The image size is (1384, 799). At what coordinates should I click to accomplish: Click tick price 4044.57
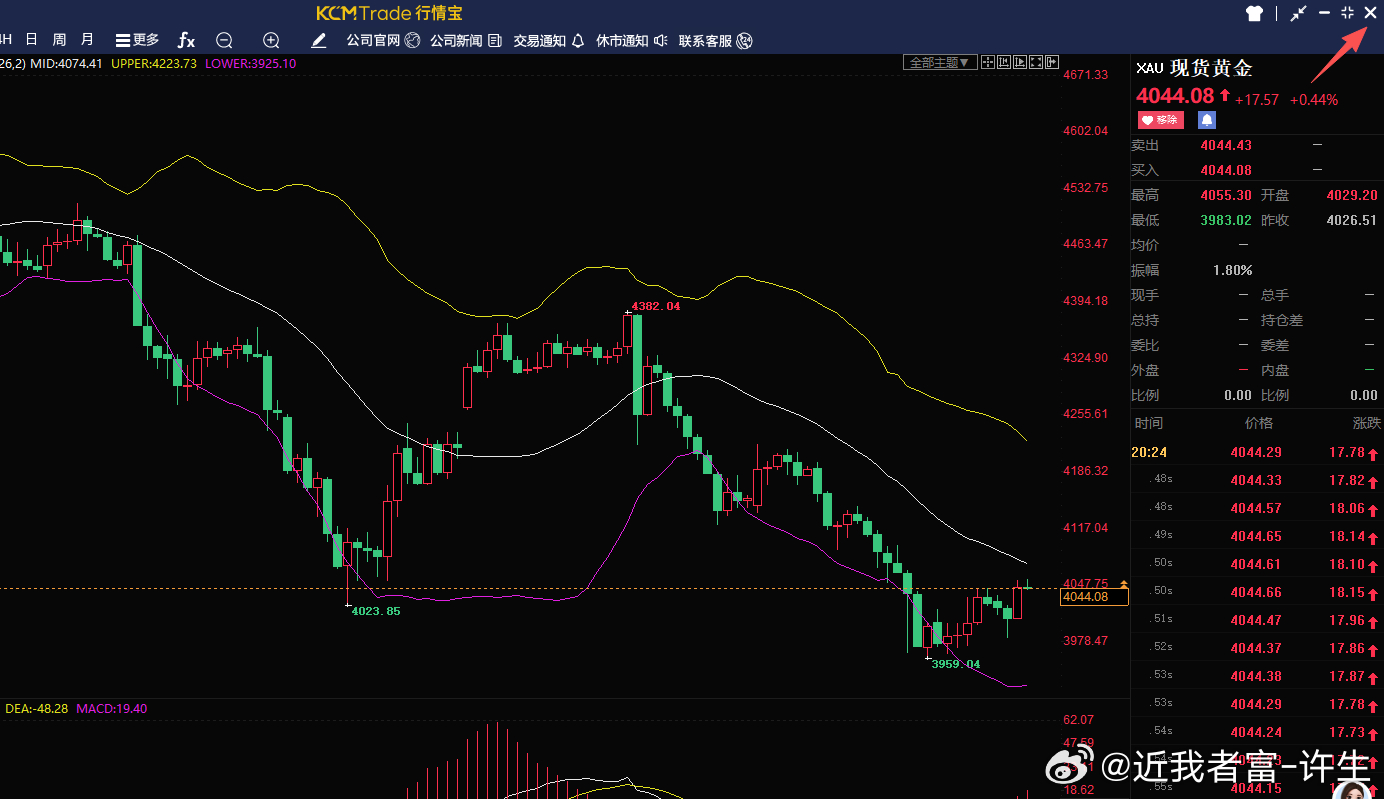coord(1256,508)
